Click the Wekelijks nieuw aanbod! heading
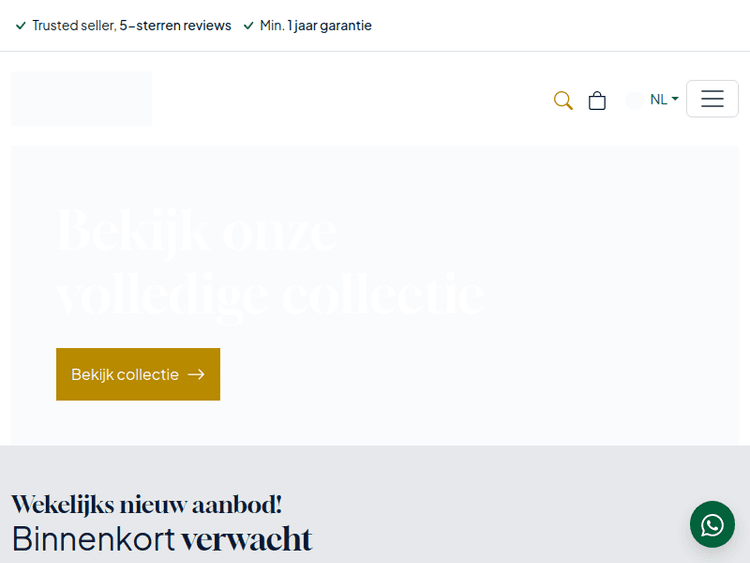Image resolution: width=750 pixels, height=563 pixels. 146,504
